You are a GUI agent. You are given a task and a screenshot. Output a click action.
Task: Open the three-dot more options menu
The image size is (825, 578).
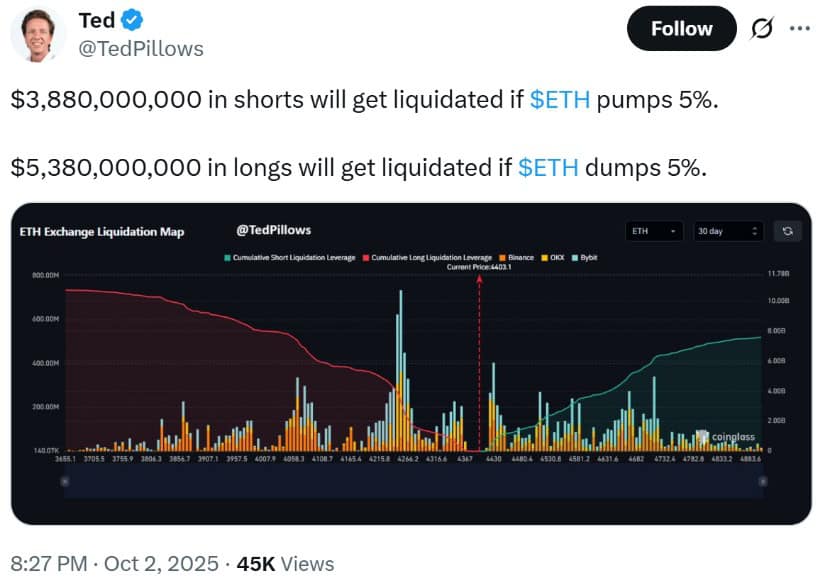800,28
